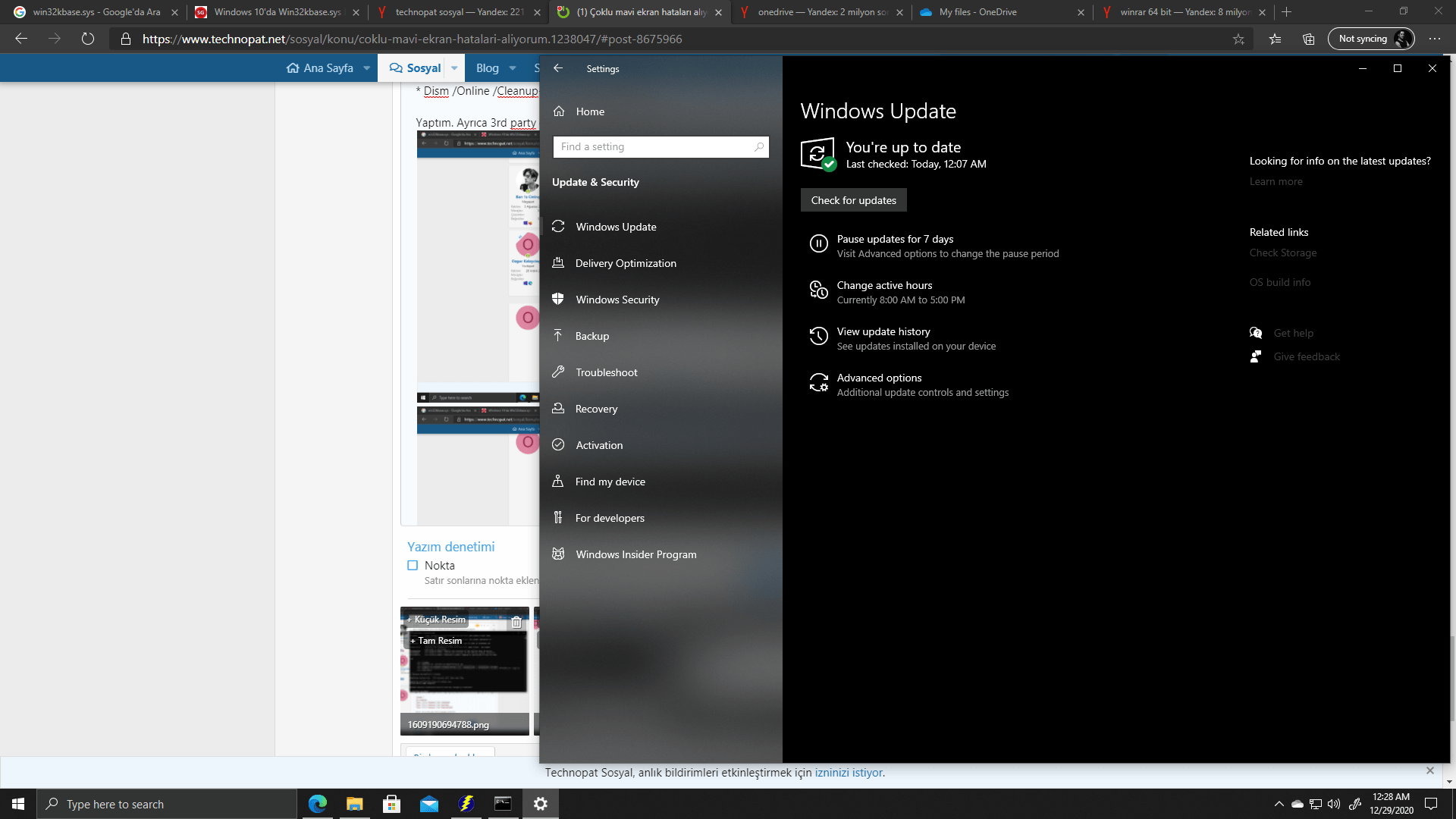
Task: Expand the Blog dropdown arrow
Action: click(x=513, y=68)
